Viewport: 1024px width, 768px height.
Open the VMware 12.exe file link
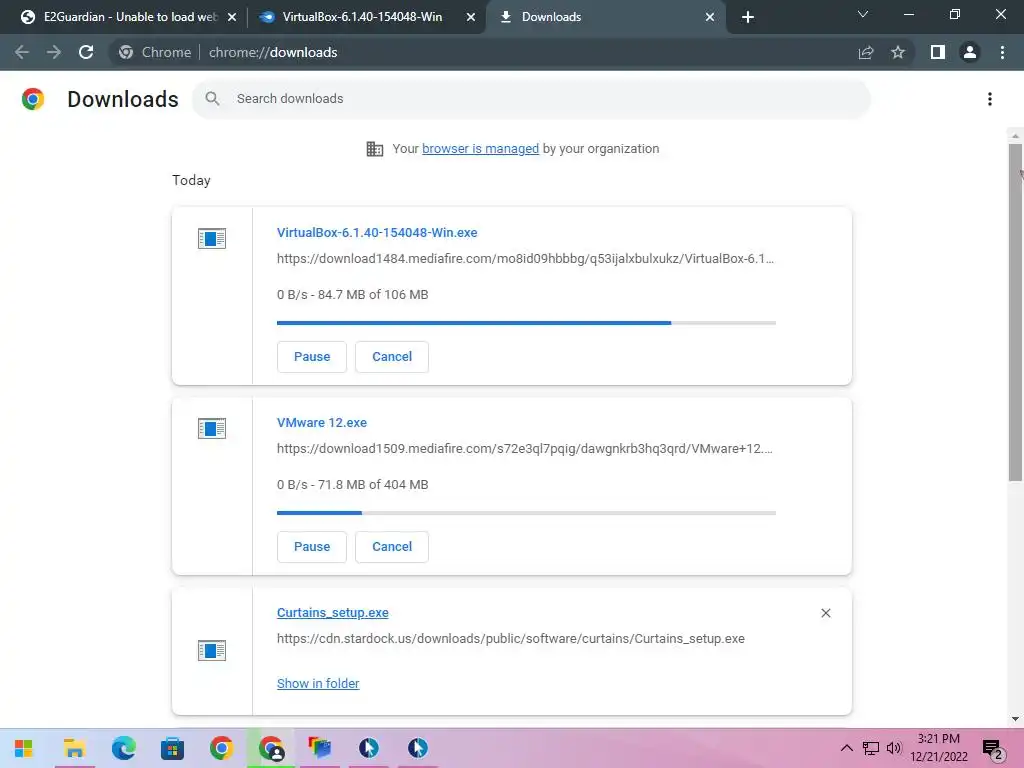pyautogui.click(x=322, y=423)
